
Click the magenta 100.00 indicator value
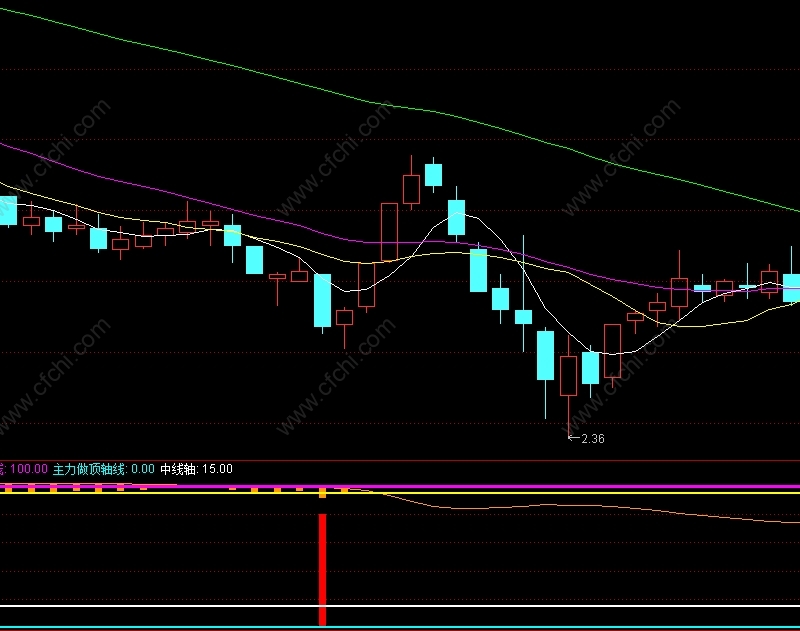coord(29,469)
